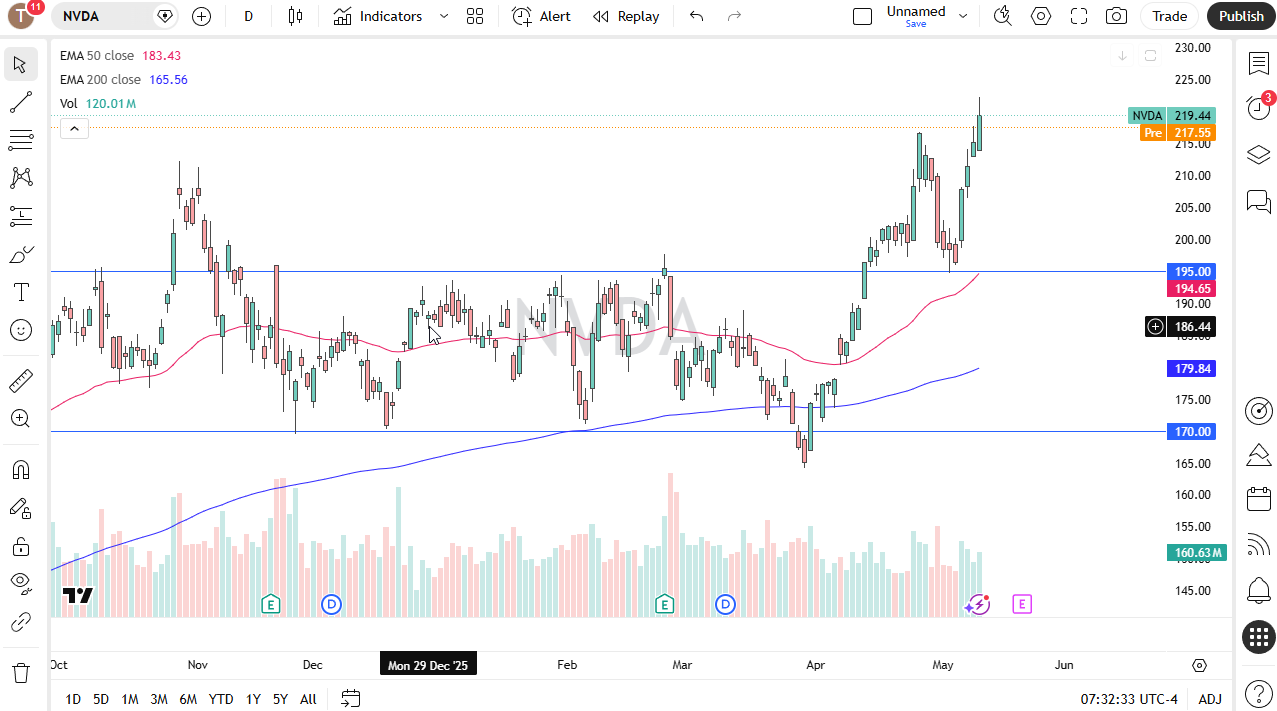
Task: Start bar Replay mode
Action: pyautogui.click(x=626, y=16)
